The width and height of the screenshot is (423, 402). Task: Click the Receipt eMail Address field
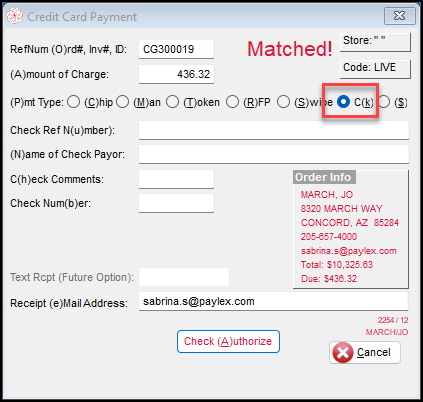tap(273, 301)
